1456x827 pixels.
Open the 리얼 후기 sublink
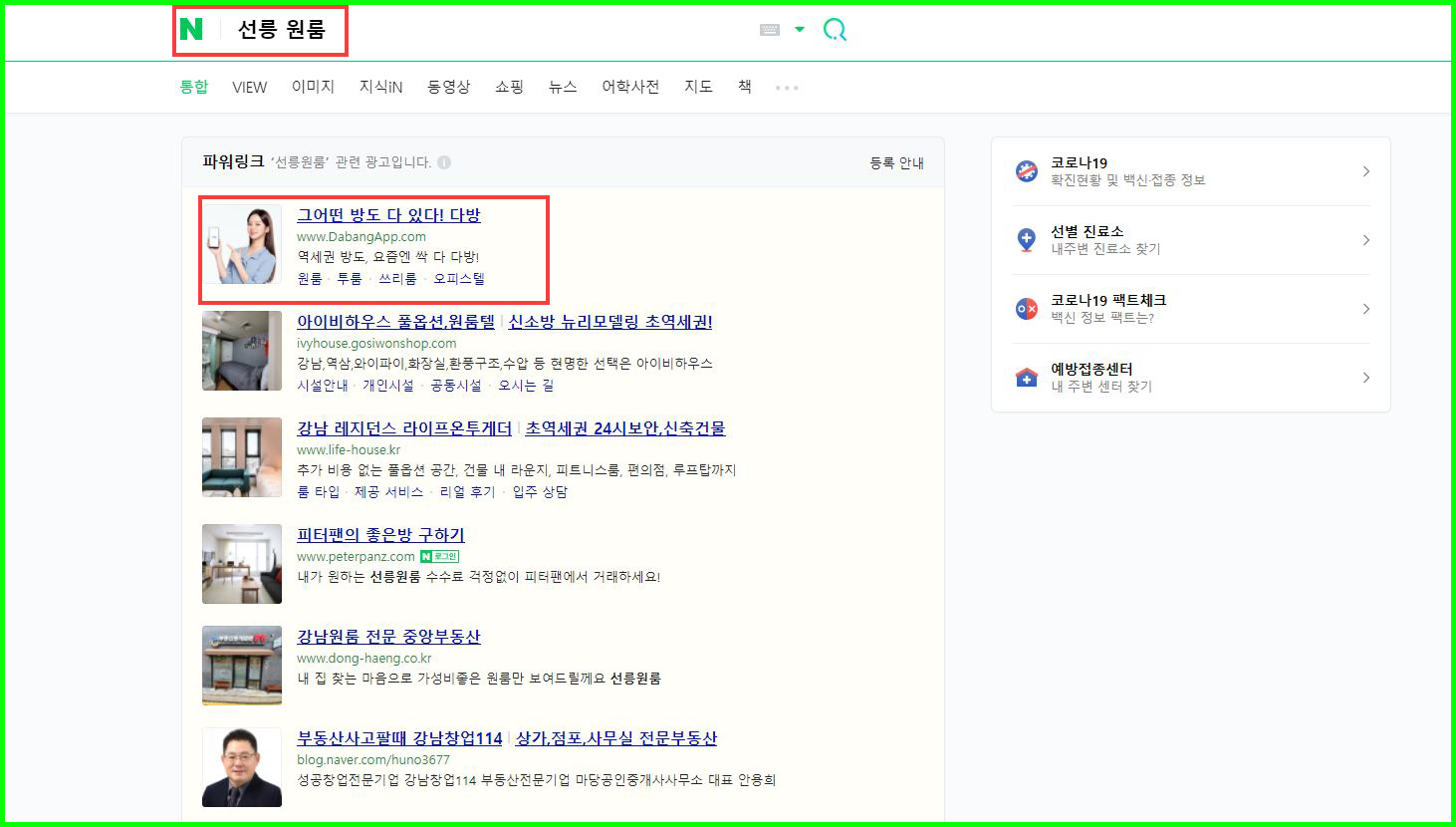[468, 492]
